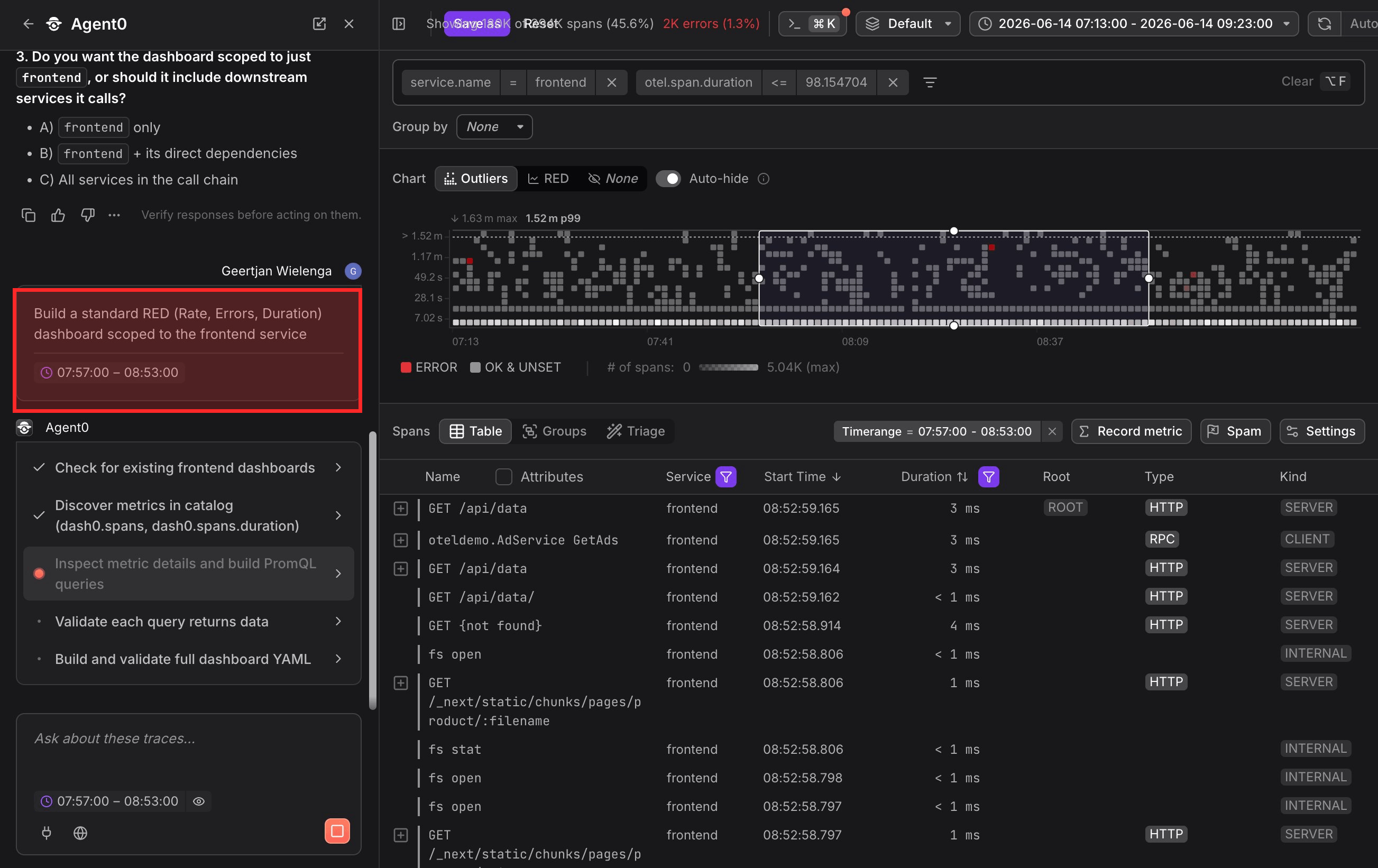
Task: Click the Agent0 avatar icon
Action: pos(25,428)
